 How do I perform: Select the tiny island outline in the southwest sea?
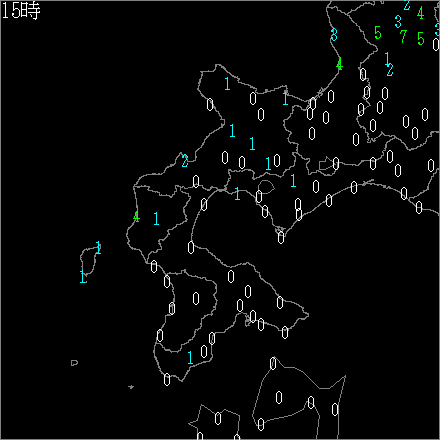(74, 363)
